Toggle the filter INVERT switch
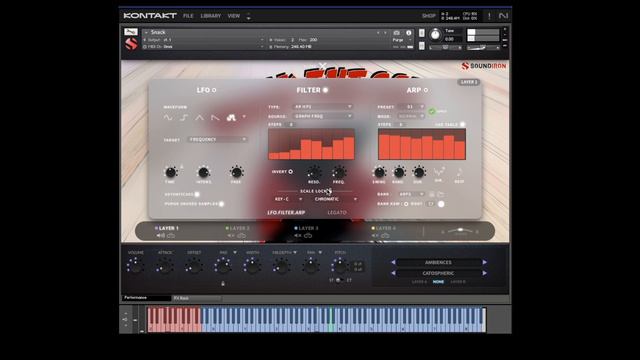640x360 pixels. [291, 172]
